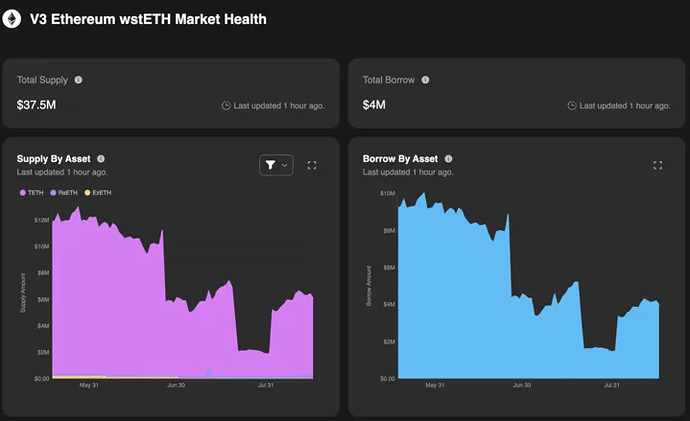Viewport: 690px width, 421px height.
Task: Click the Ethereum logo in the header
Action: 13,18
